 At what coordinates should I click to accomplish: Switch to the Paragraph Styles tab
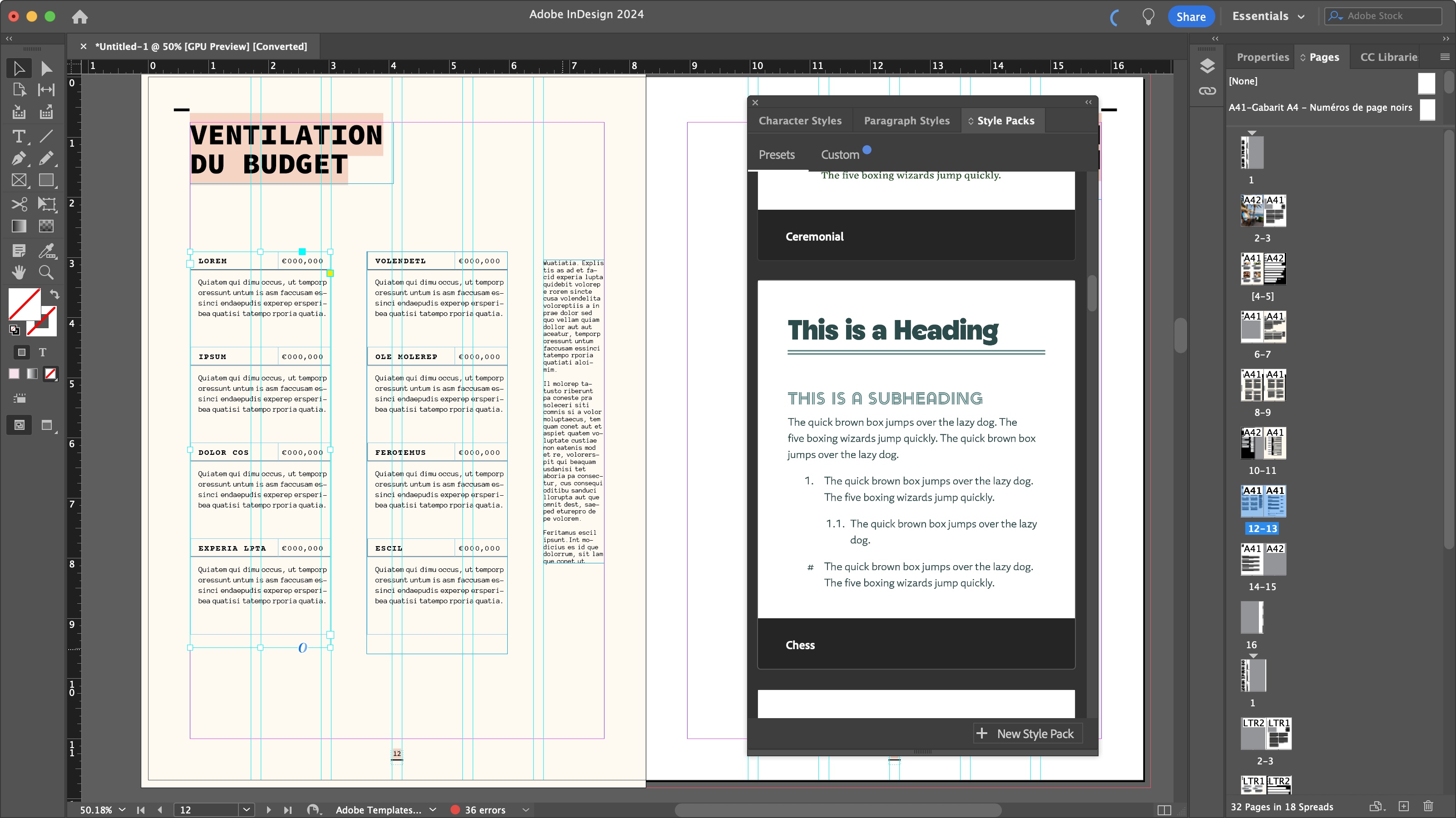pos(907,120)
